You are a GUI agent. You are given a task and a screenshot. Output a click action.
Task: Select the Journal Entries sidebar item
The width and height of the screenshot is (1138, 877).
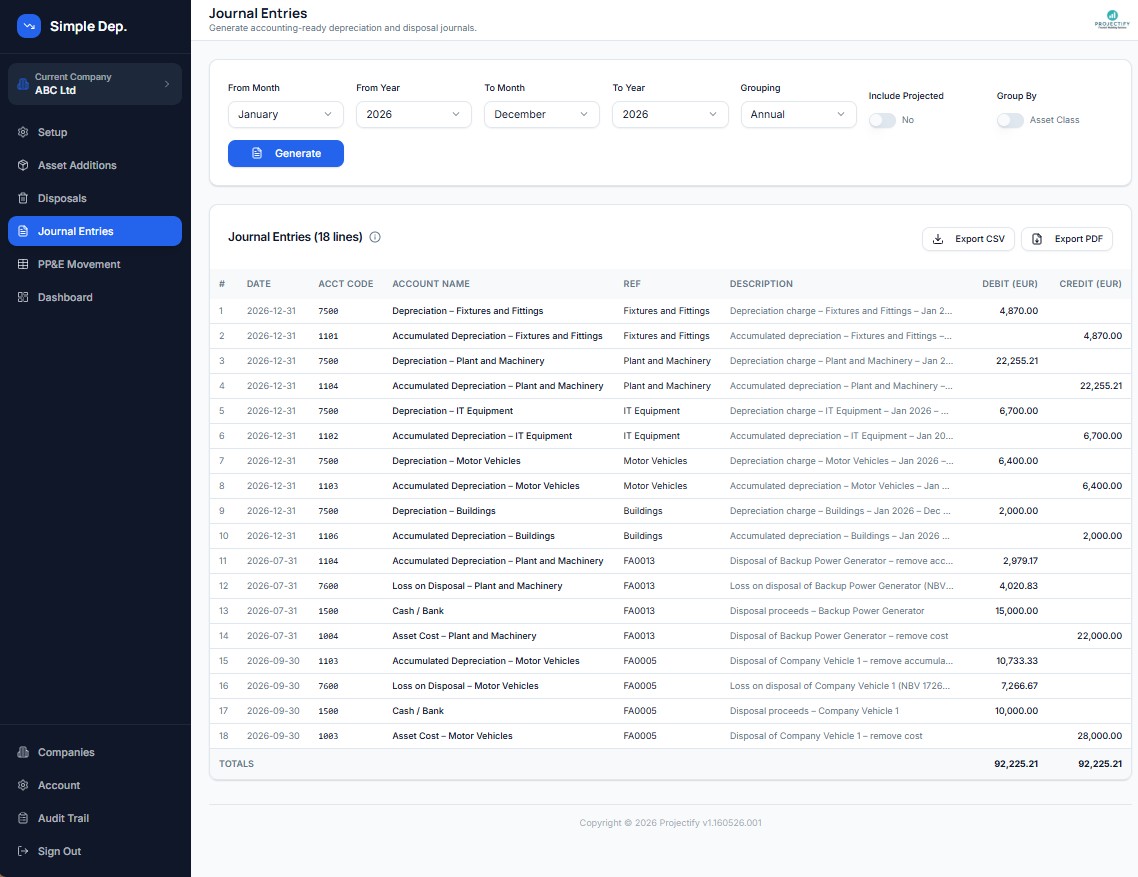[95, 231]
